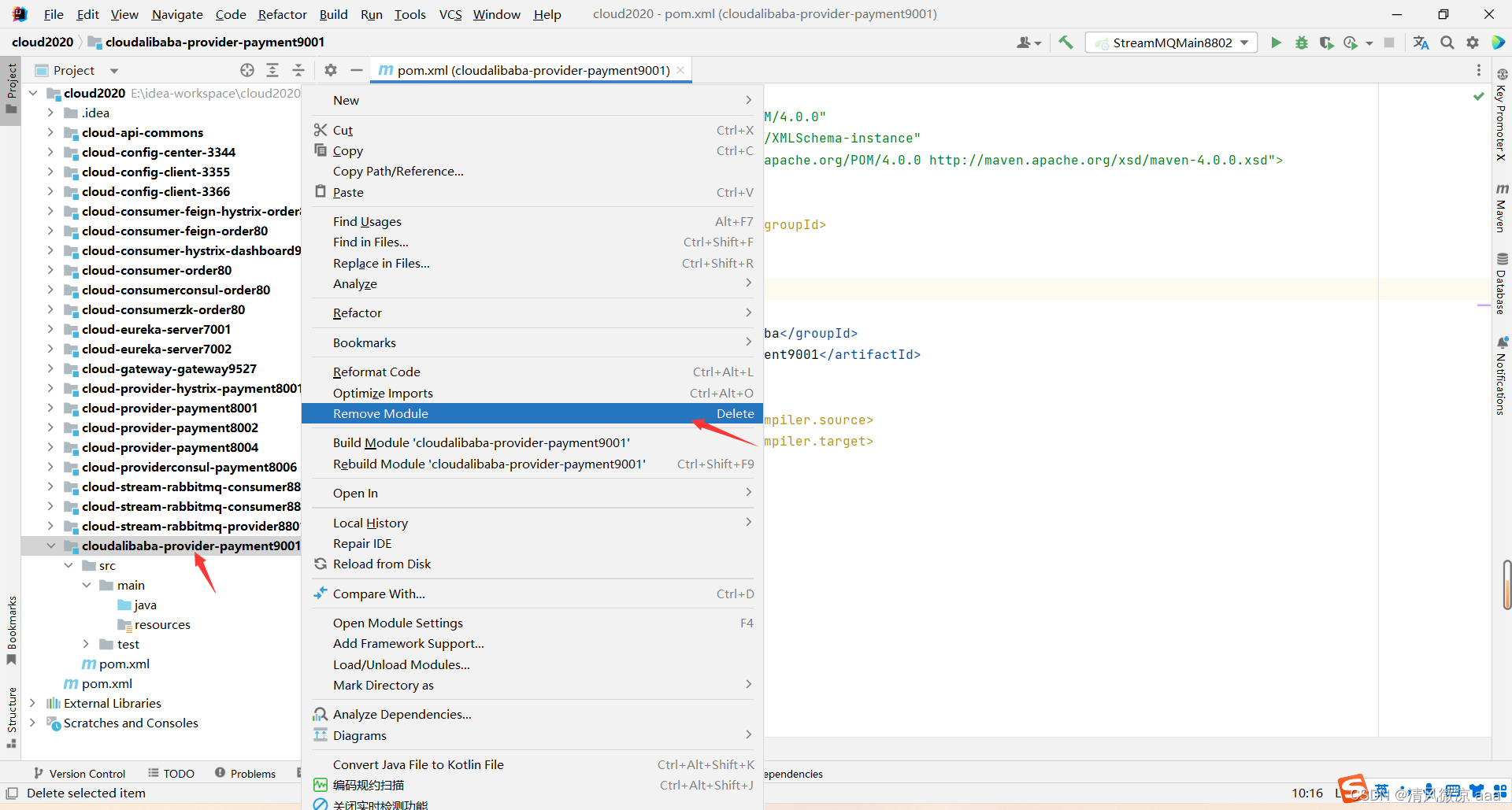Screen dimensions: 1512x810
Task: Open the Translate icon in toolbar
Action: pyautogui.click(x=1421, y=43)
